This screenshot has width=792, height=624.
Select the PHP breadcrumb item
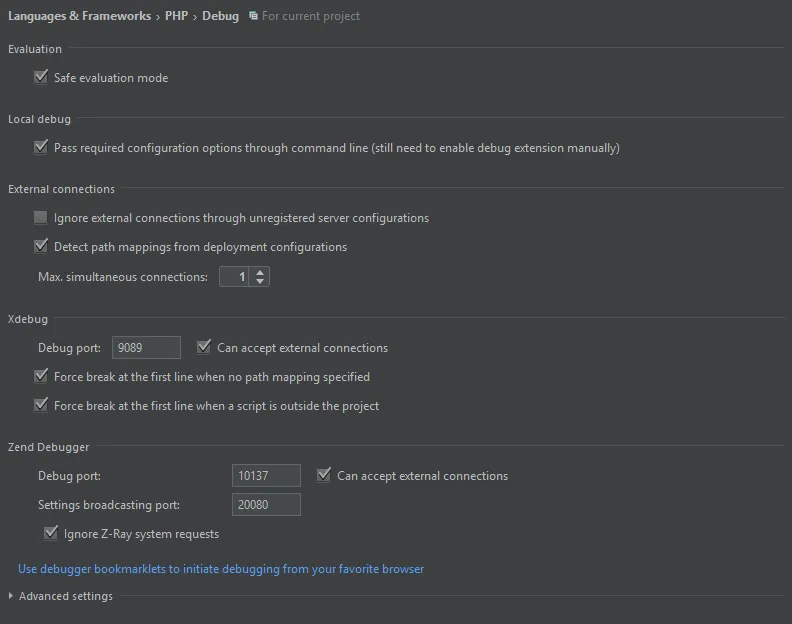[x=176, y=16]
